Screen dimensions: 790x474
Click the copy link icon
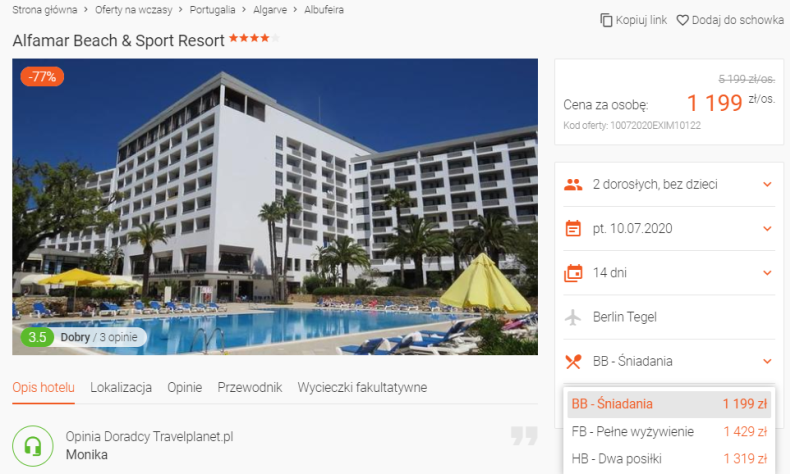tap(606, 20)
